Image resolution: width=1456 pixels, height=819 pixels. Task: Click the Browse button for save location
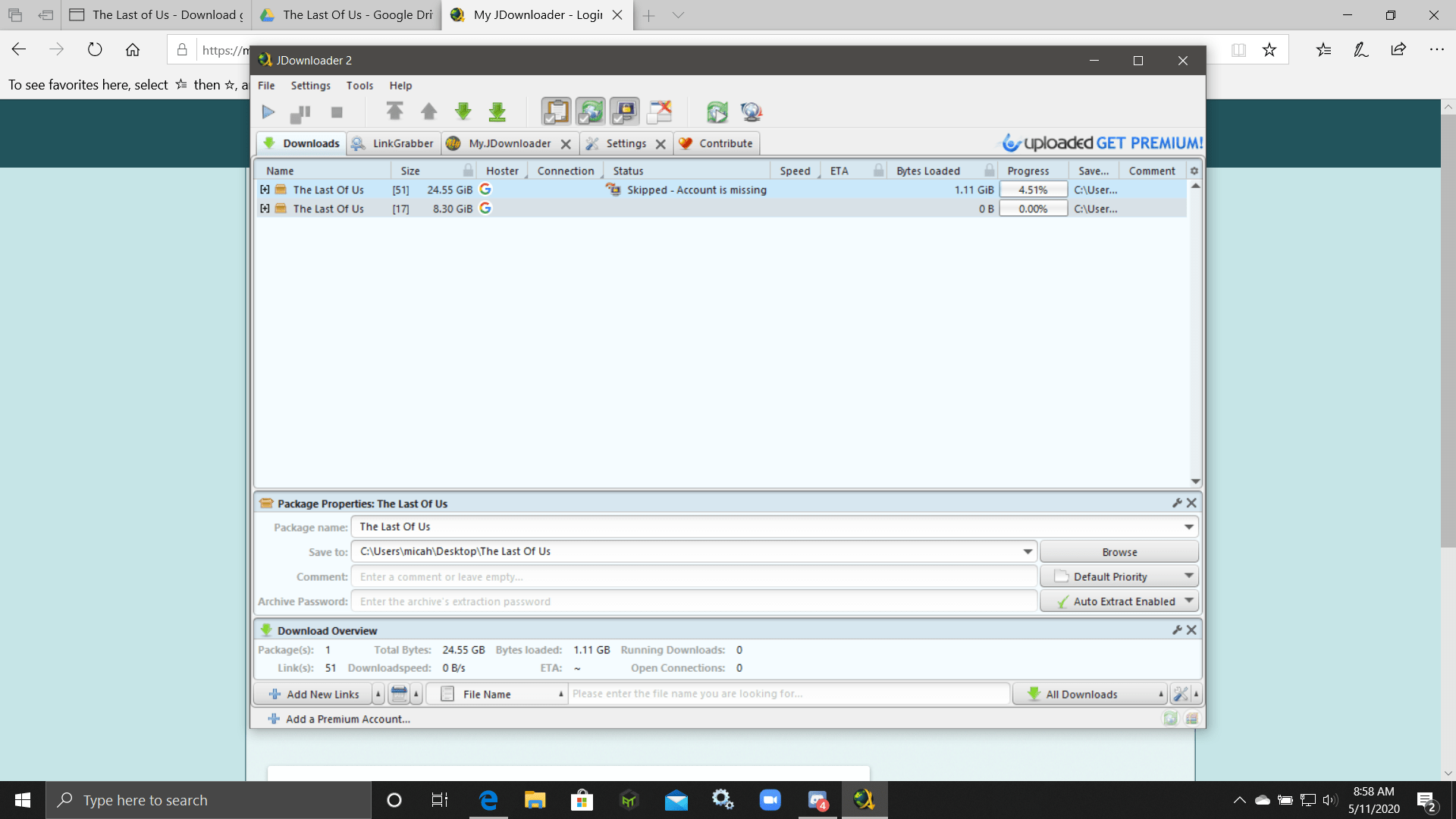tap(1119, 551)
